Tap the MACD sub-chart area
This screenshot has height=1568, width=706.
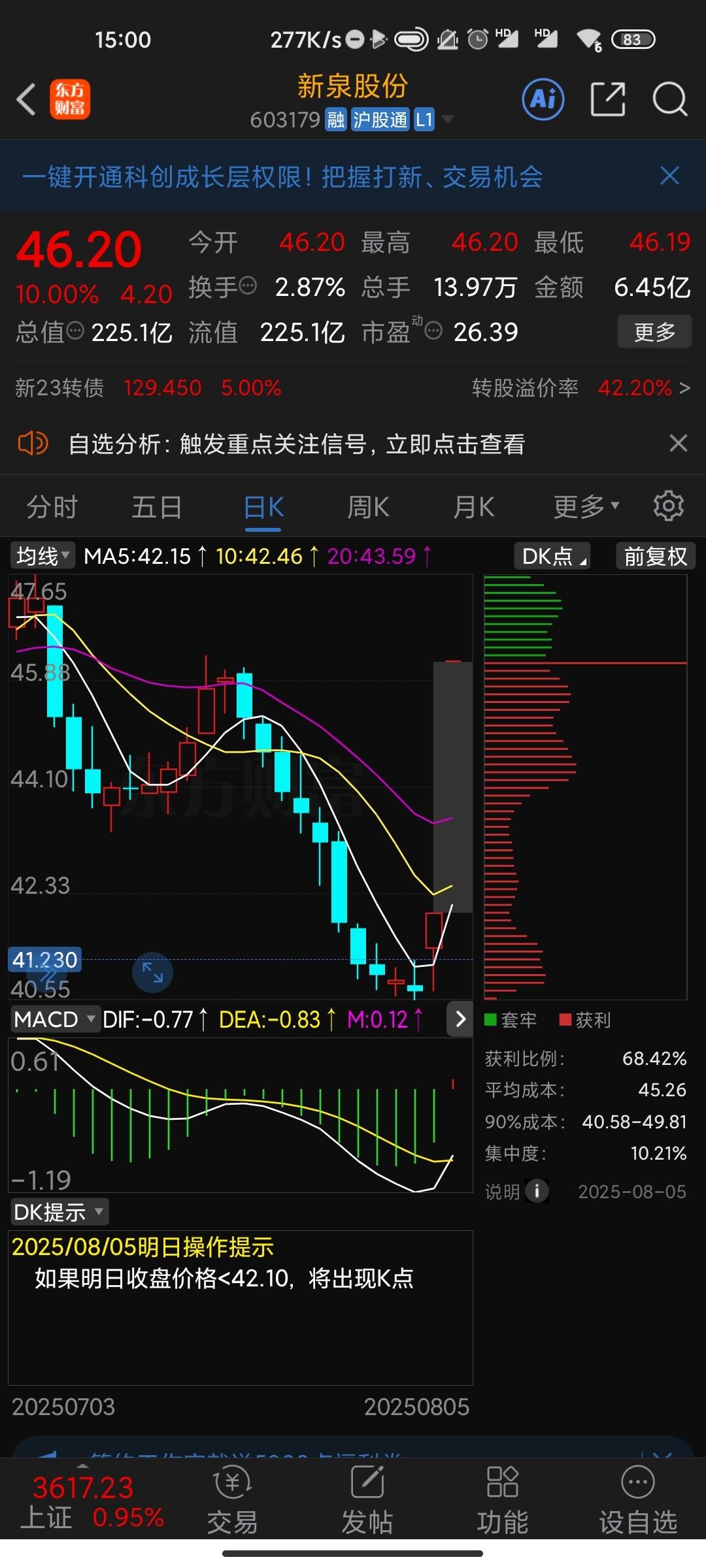click(x=240, y=1115)
